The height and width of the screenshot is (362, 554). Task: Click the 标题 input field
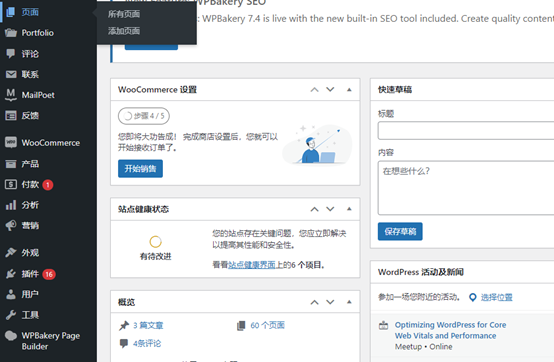click(466, 131)
